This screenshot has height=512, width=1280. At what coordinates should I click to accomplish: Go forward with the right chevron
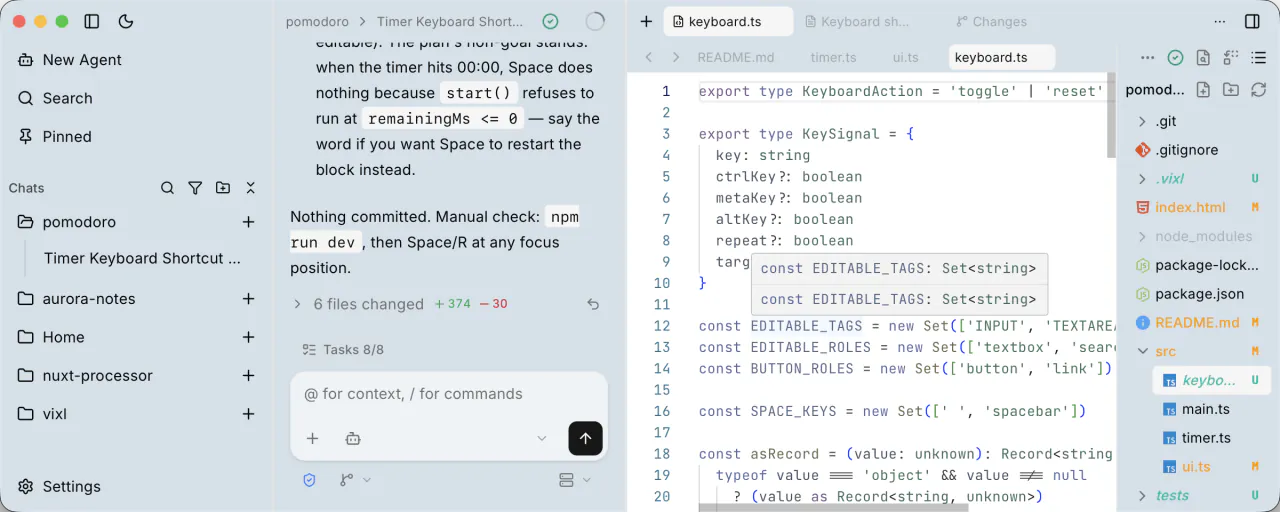point(676,57)
